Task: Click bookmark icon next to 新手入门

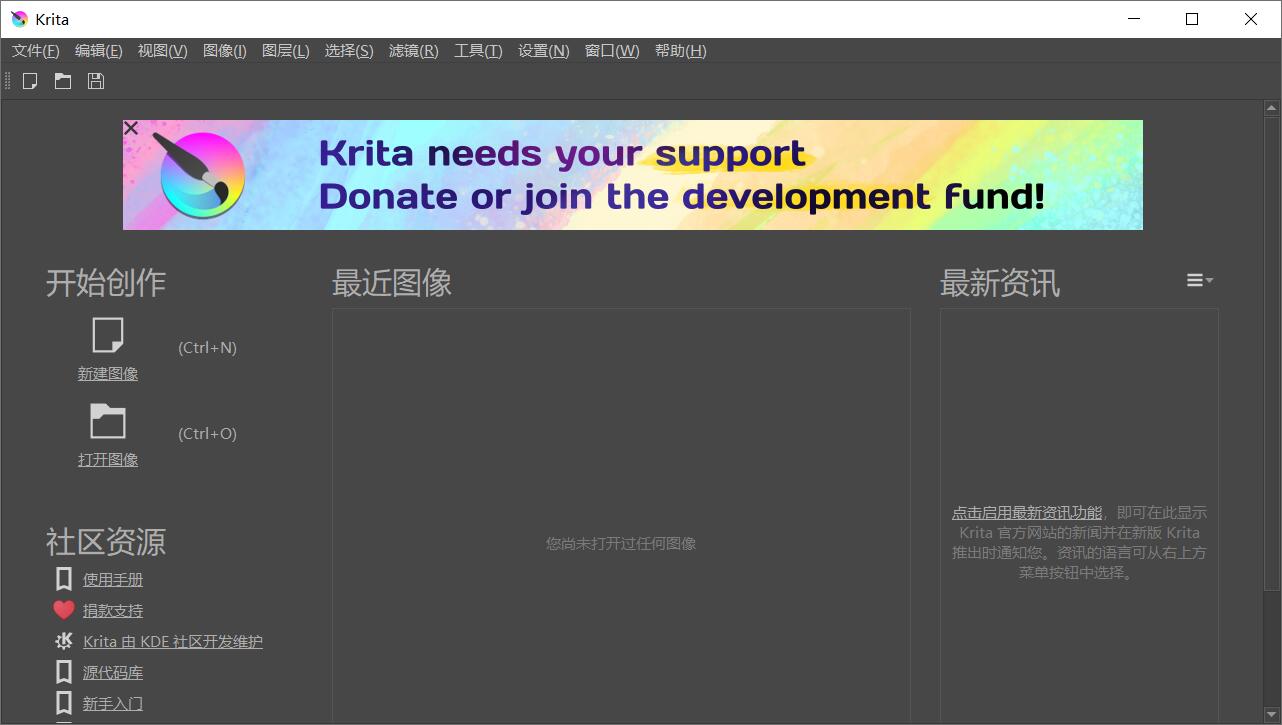Action: click(64, 703)
